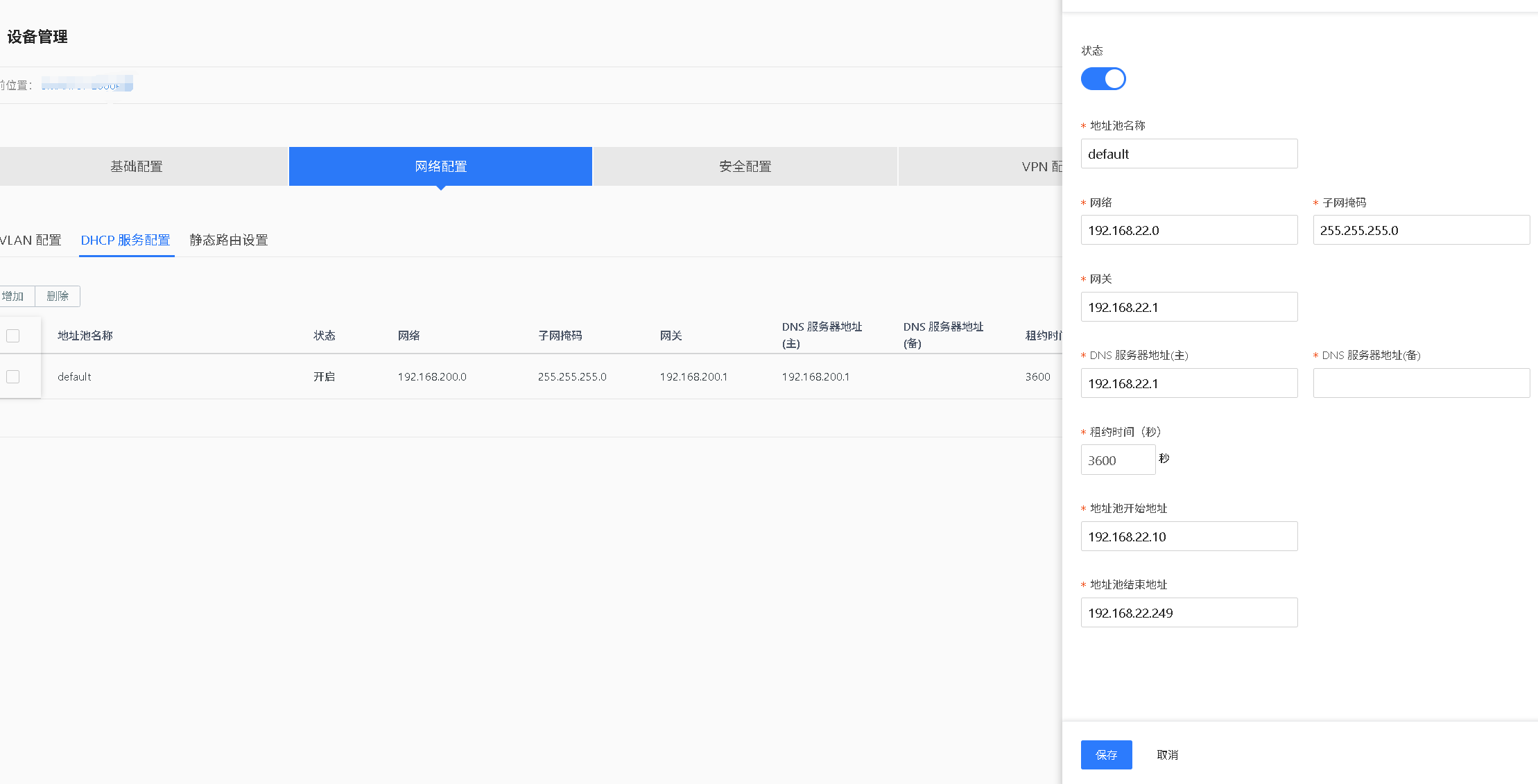This screenshot has width=1538, height=784.
Task: Focus the 子网掩码 field 255.255.255.0
Action: tap(1421, 230)
